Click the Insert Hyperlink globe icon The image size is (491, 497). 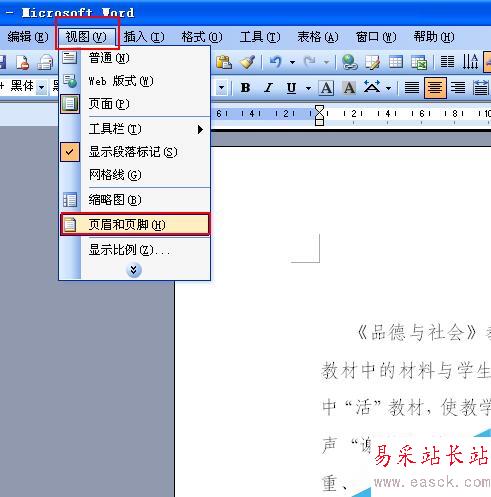pos(350,62)
